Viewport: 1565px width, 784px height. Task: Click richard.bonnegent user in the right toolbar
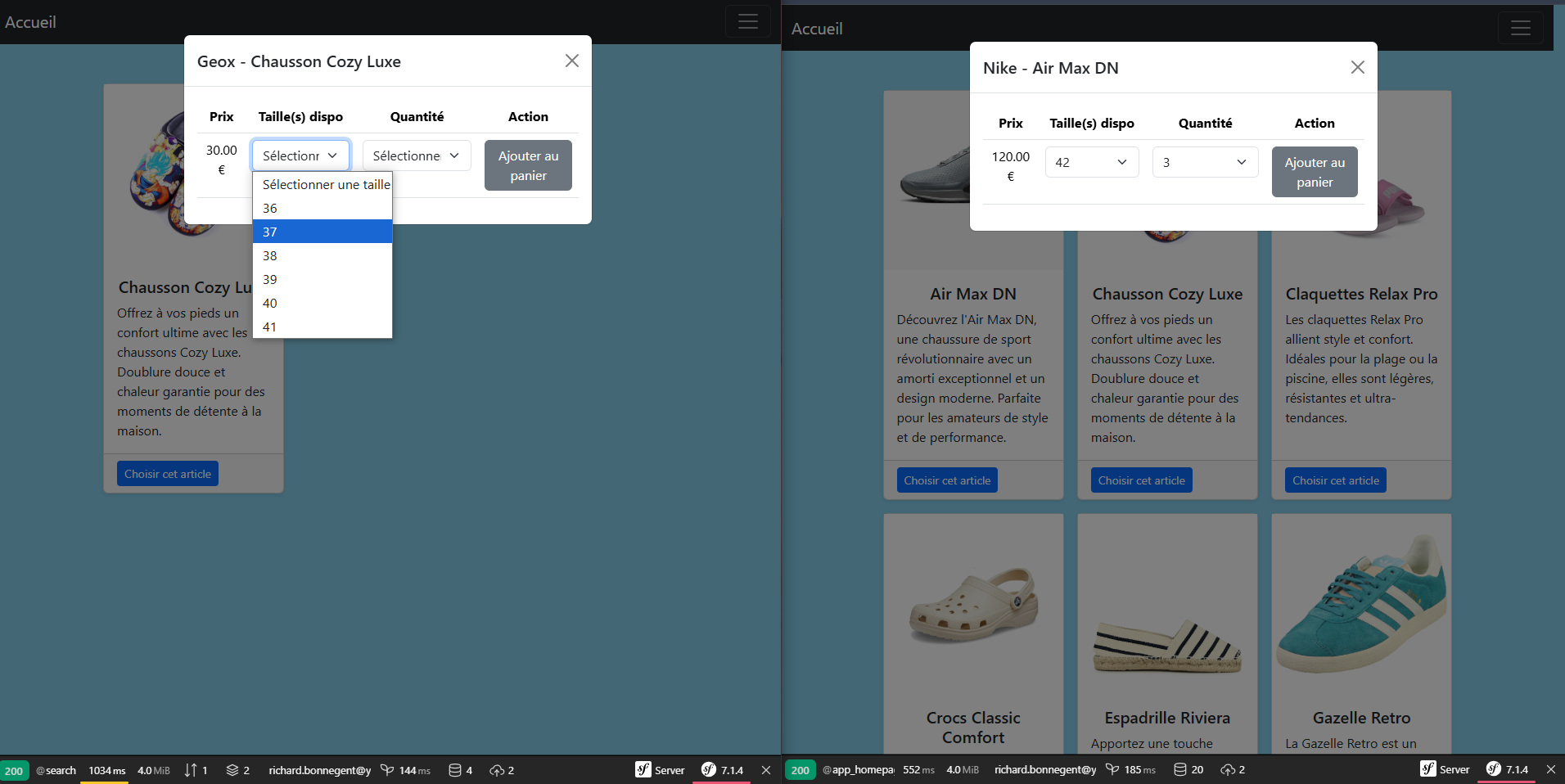(1045, 770)
